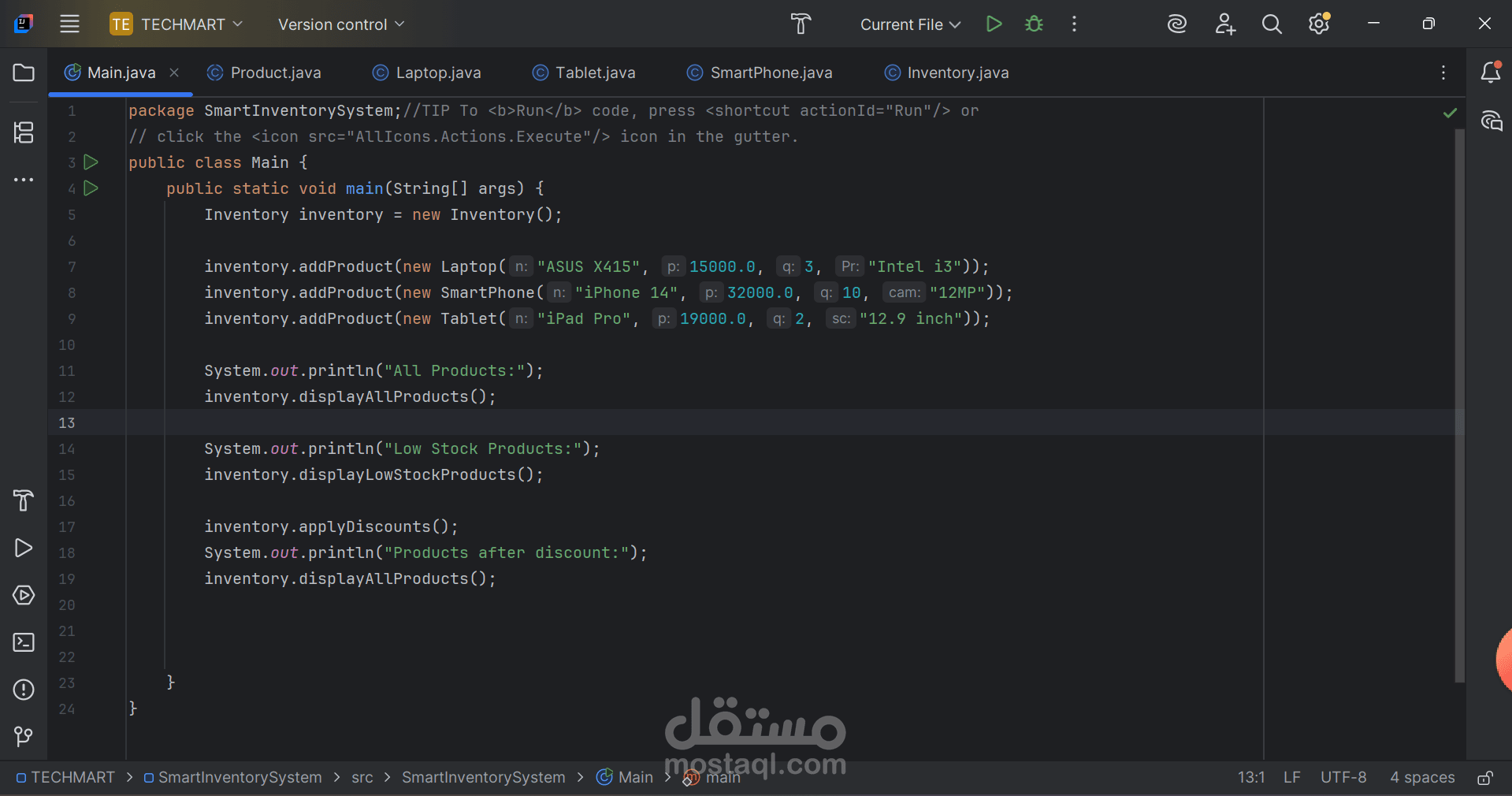Click run gutter icon next to main method
This screenshot has height=796, width=1512.
pos(91,188)
